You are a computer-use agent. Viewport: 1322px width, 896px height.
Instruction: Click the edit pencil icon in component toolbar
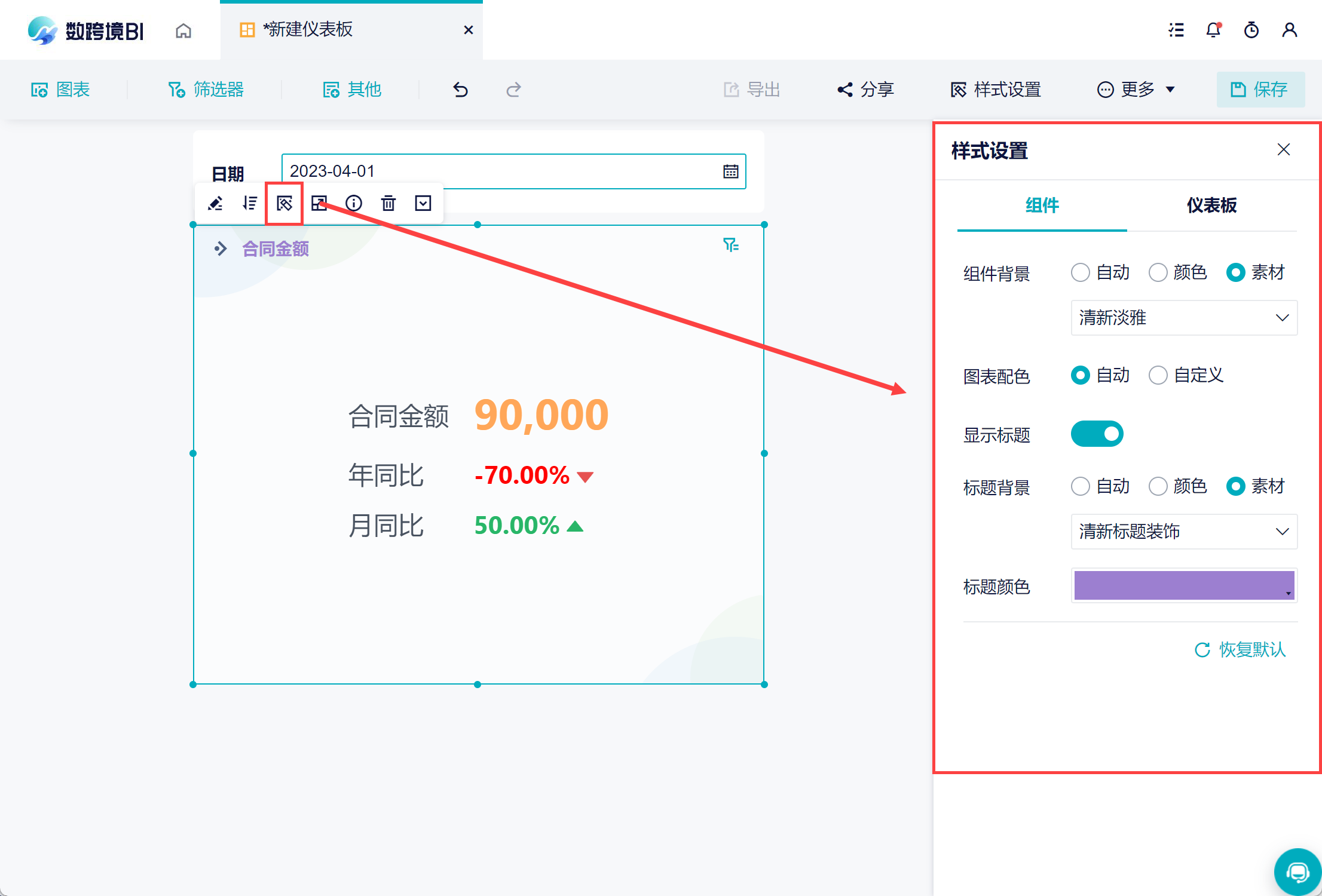215,204
